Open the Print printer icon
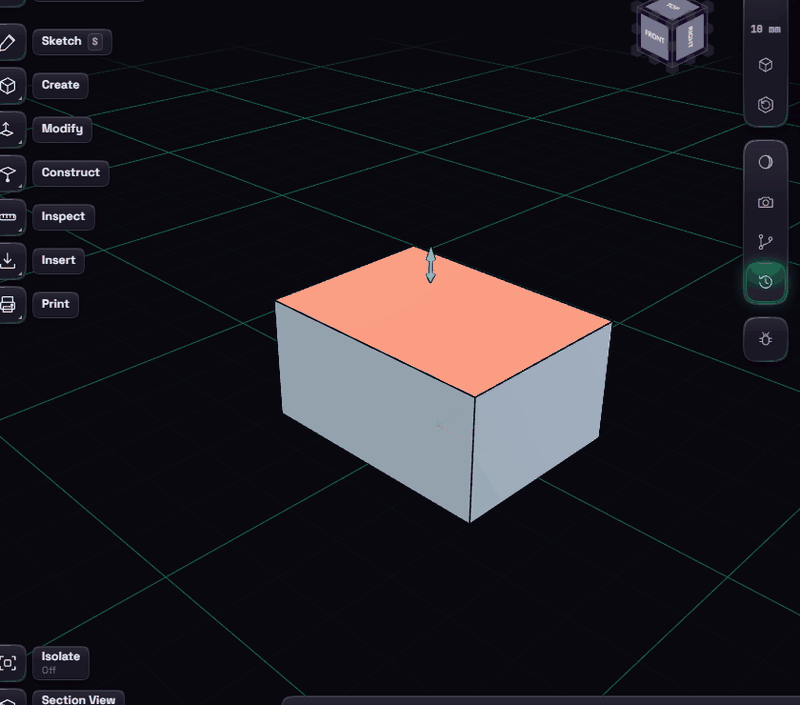 click(x=7, y=305)
